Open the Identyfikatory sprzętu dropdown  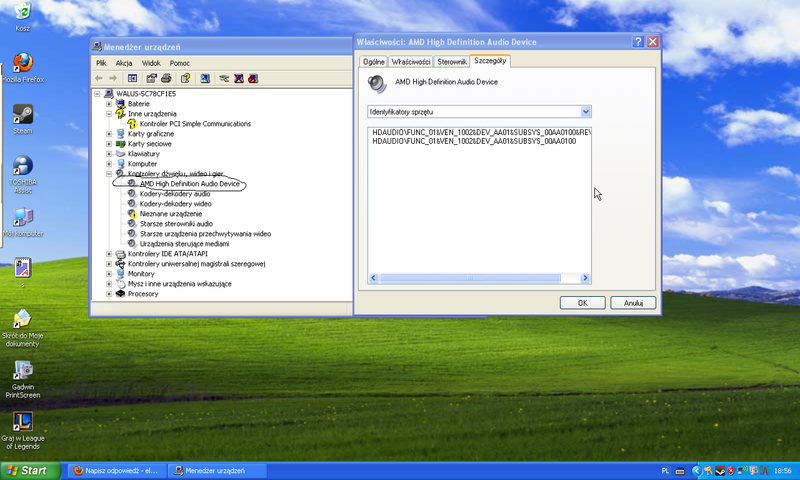pos(586,111)
